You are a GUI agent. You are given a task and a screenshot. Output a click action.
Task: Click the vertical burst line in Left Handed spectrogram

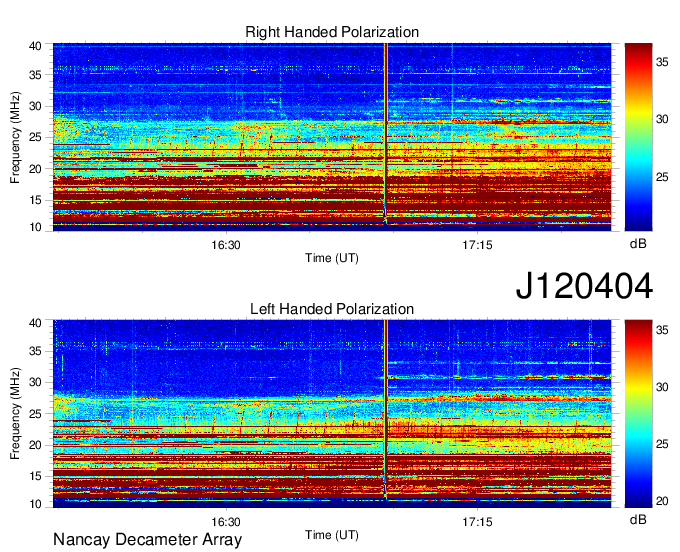pos(385,410)
